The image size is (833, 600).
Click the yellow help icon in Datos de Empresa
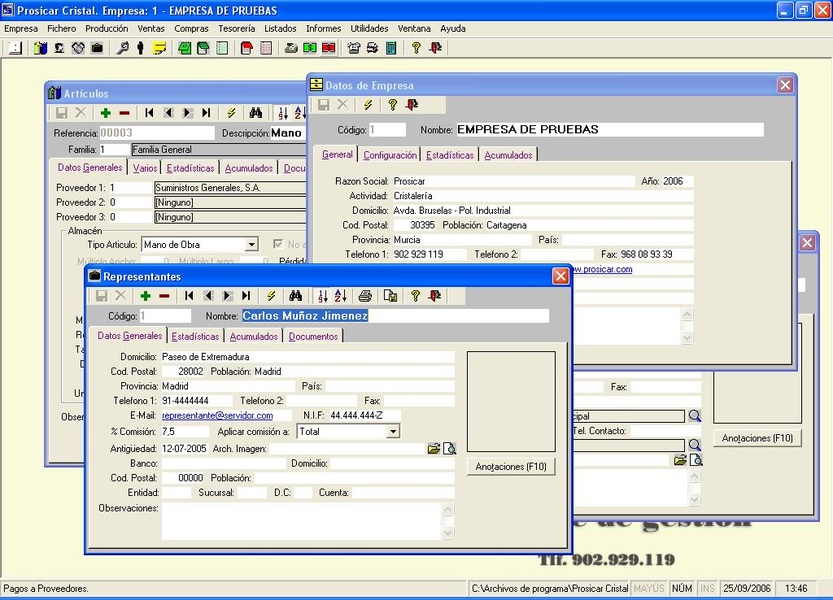392,105
